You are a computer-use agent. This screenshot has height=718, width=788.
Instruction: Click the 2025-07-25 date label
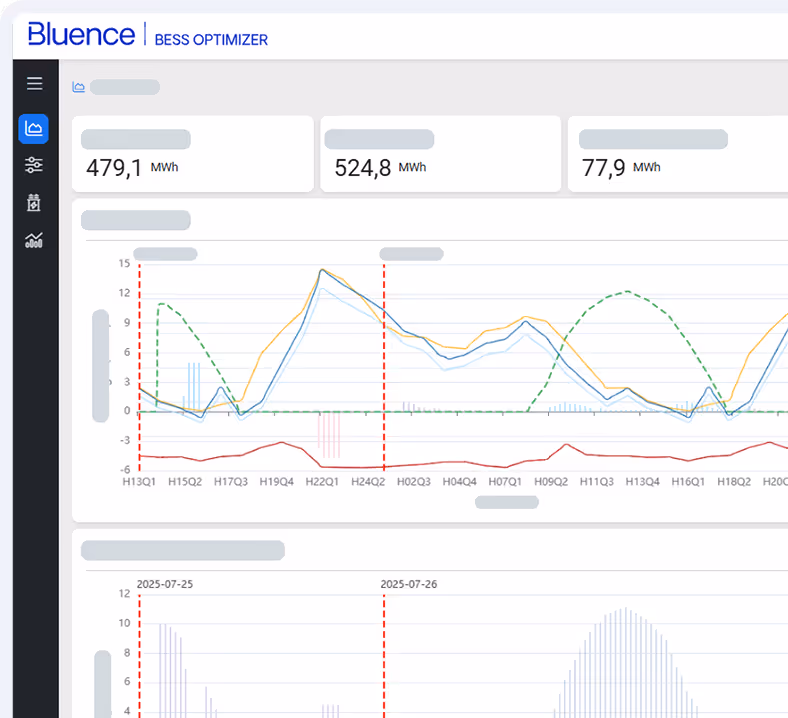(x=165, y=584)
